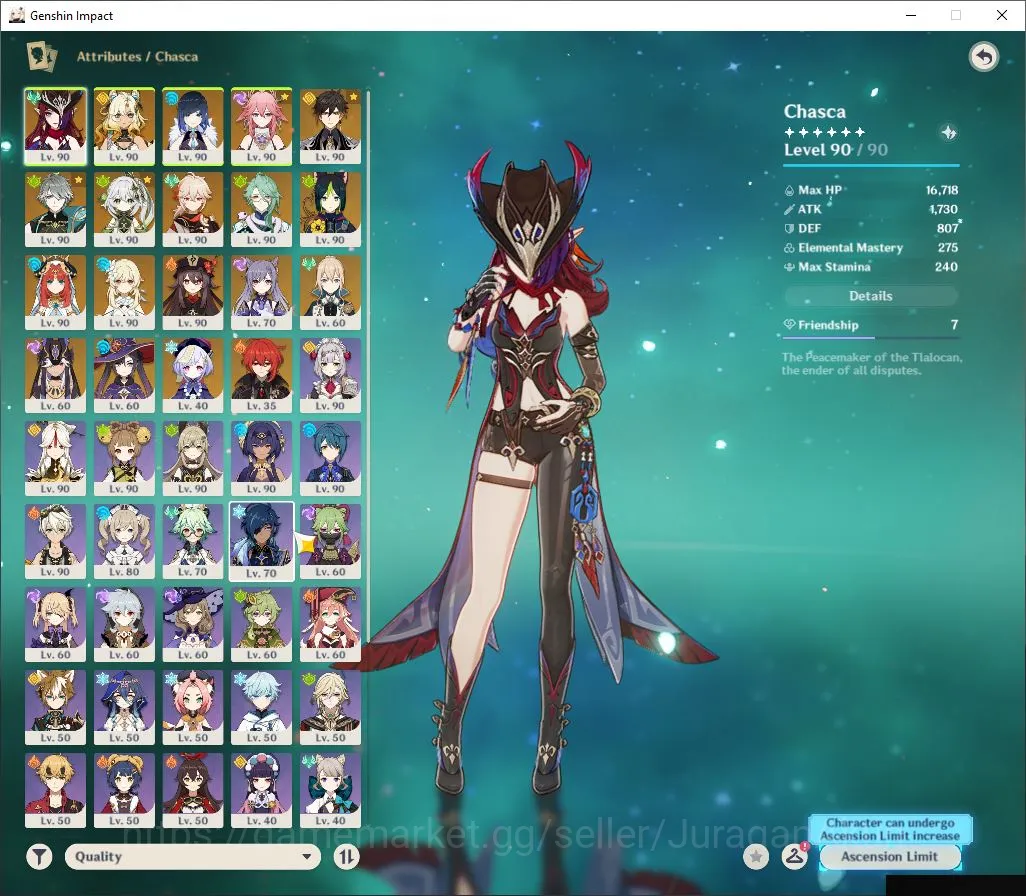
Task: Select Xiangling's portrait
Action: pyautogui.click(x=124, y=791)
